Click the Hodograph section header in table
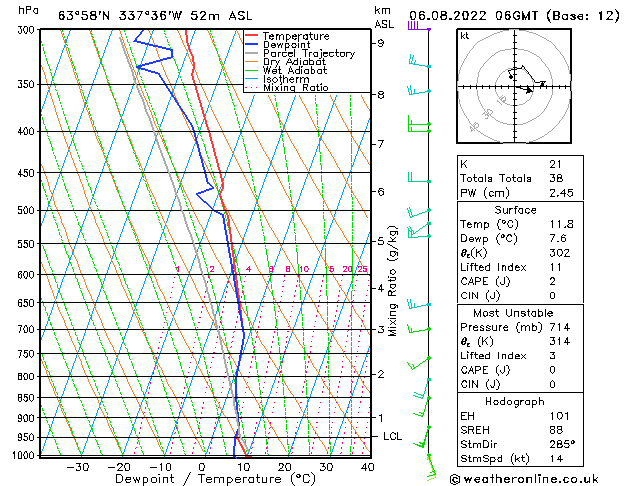This screenshot has width=629, height=486. coord(515,401)
